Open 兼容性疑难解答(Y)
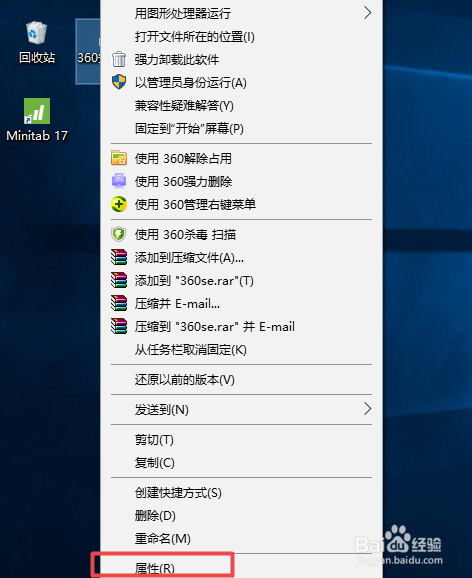The width and height of the screenshot is (472, 578). pyautogui.click(x=242, y=105)
